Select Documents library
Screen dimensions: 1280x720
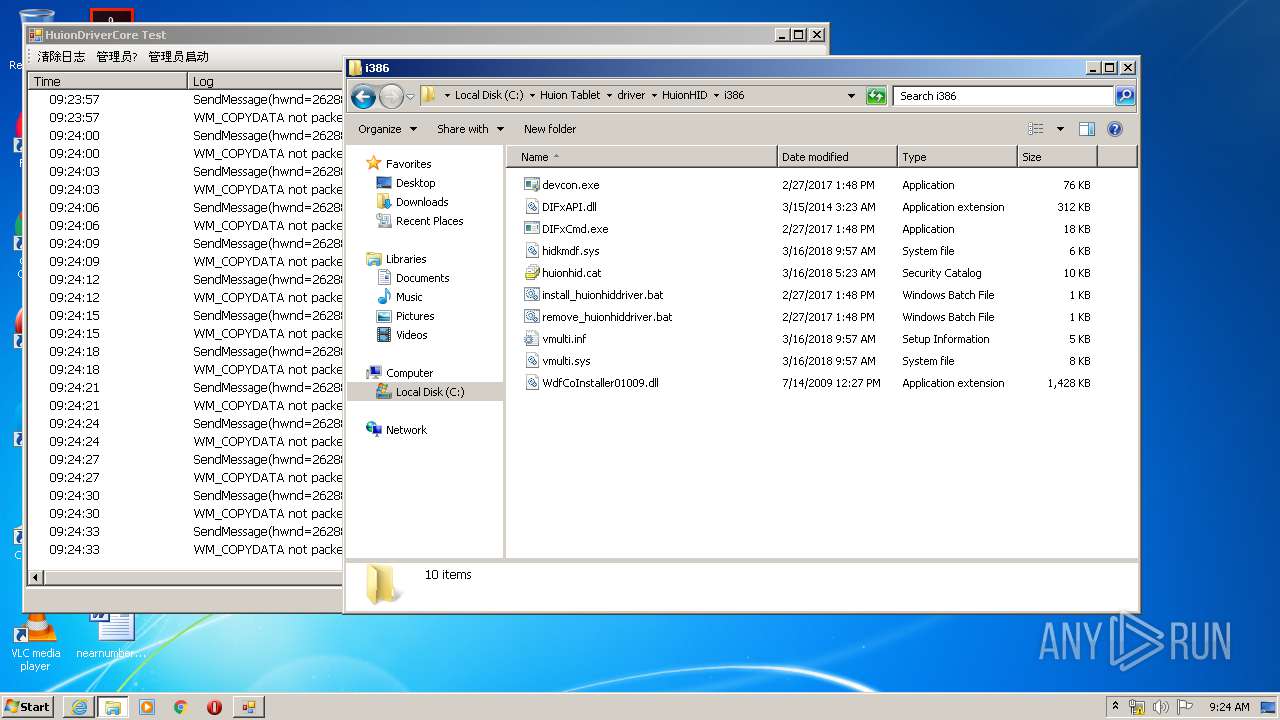point(422,278)
